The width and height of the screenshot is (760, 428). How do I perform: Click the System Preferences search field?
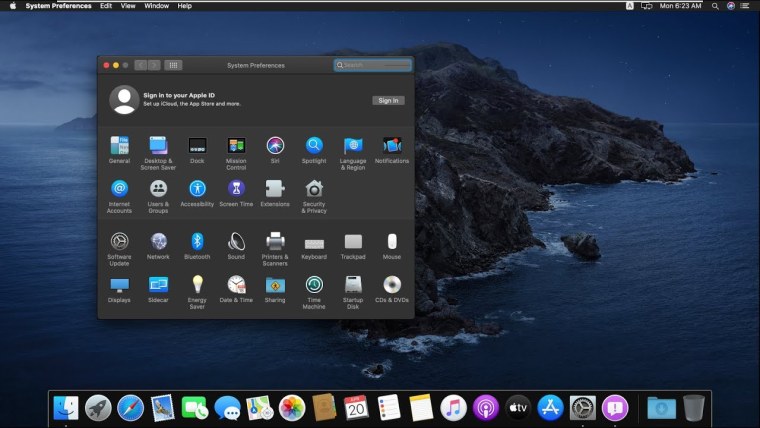[x=374, y=65]
